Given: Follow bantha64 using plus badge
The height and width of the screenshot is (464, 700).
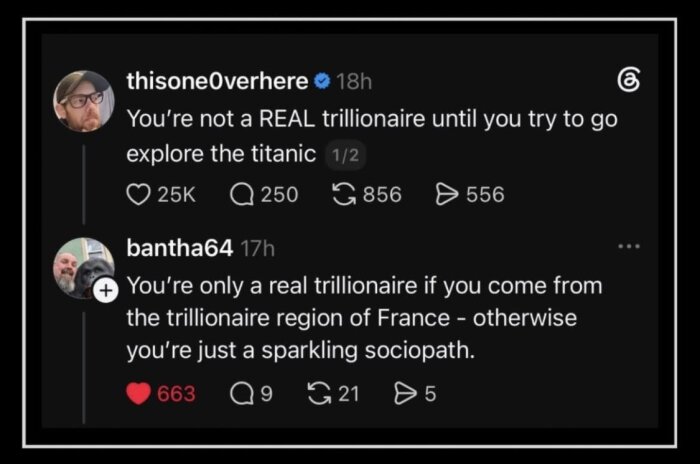Looking at the screenshot, I should 106,291.
